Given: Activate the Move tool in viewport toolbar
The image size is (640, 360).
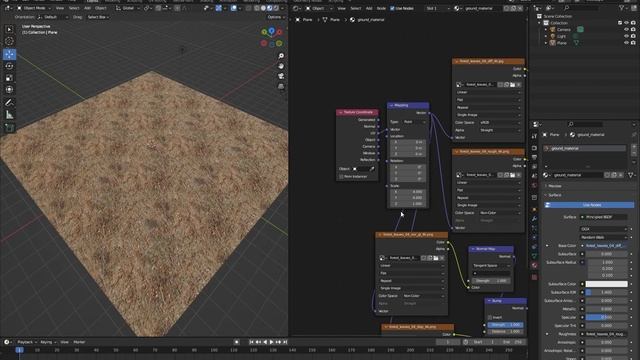Looking at the screenshot, I should point(9,54).
